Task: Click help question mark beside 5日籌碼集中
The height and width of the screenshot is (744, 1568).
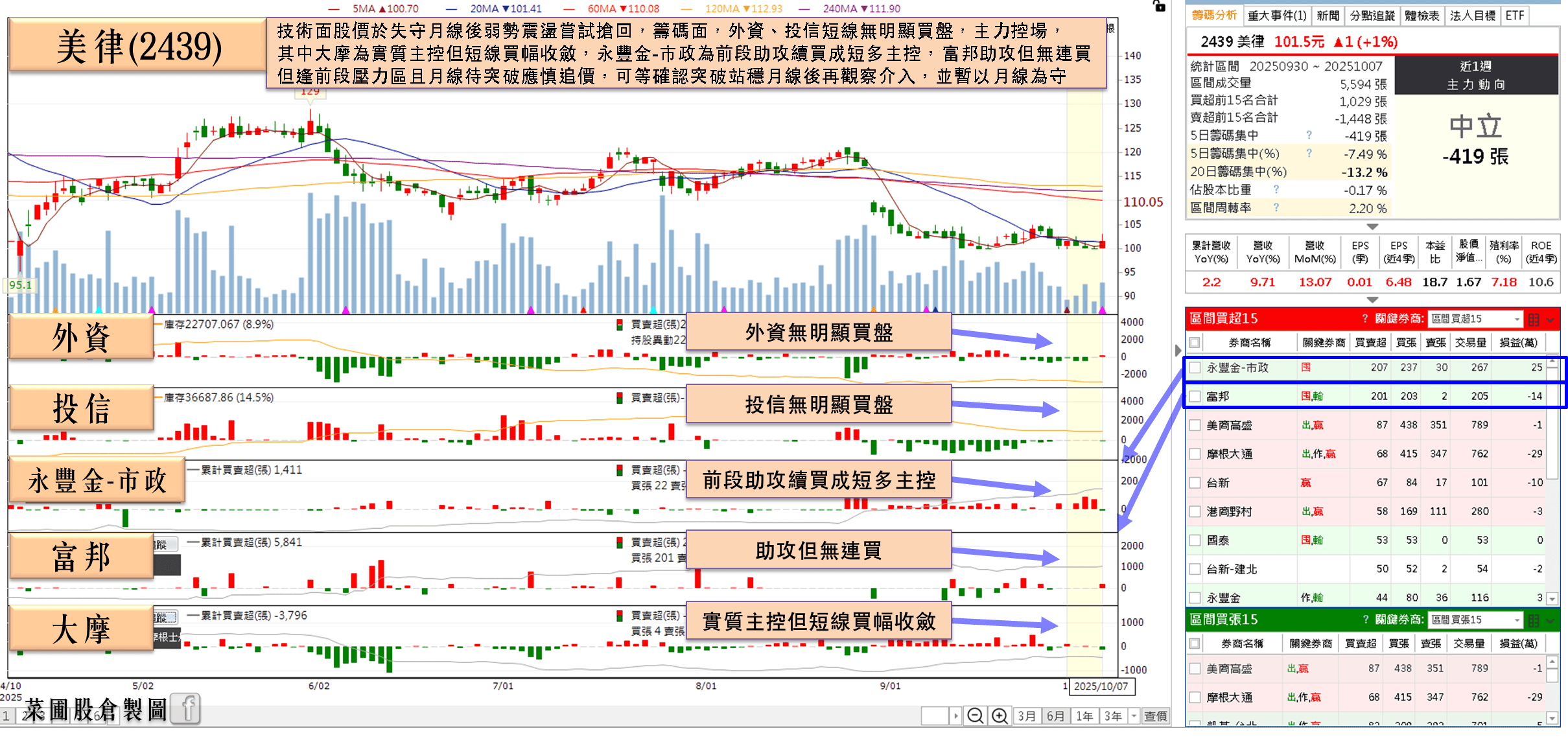Action: point(1309,135)
